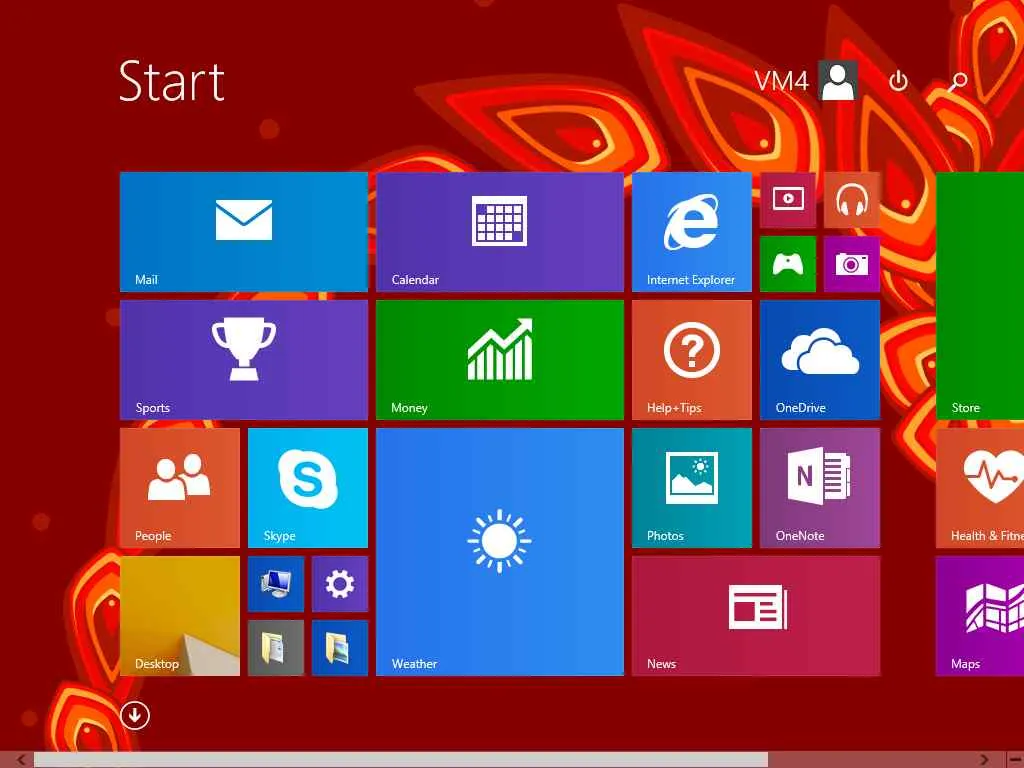Launch Internet Explorer tile
Screen dimensions: 1024x768
(692, 232)
